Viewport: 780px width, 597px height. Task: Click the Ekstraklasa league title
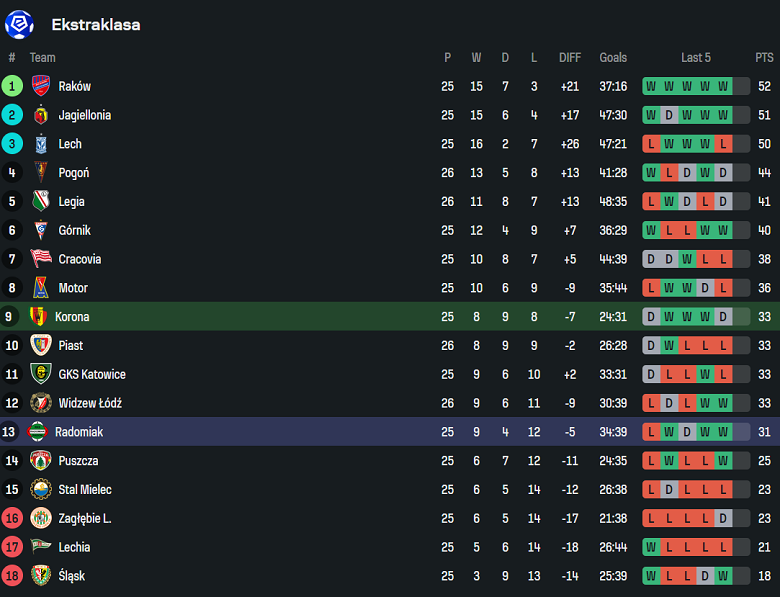(96, 25)
